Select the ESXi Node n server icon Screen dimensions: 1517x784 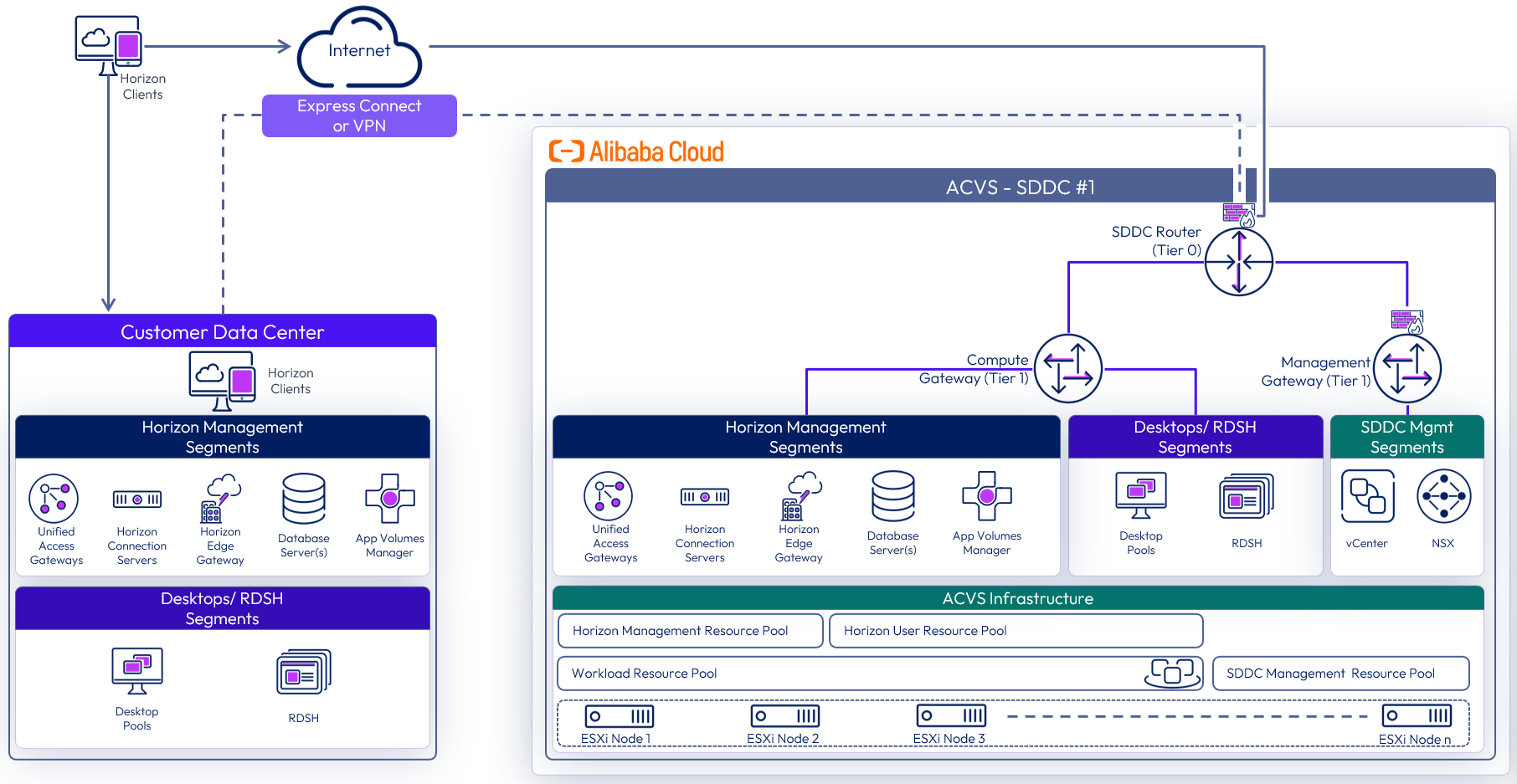point(1416,716)
